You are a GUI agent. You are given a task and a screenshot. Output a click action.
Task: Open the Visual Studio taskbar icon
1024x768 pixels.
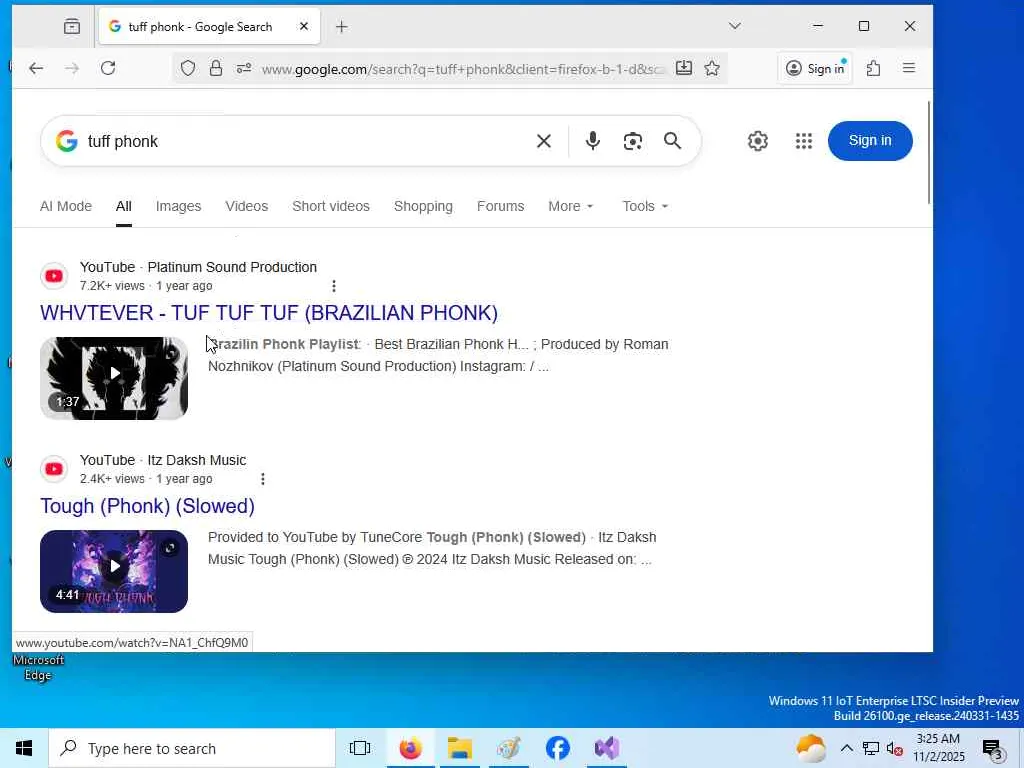pos(607,748)
